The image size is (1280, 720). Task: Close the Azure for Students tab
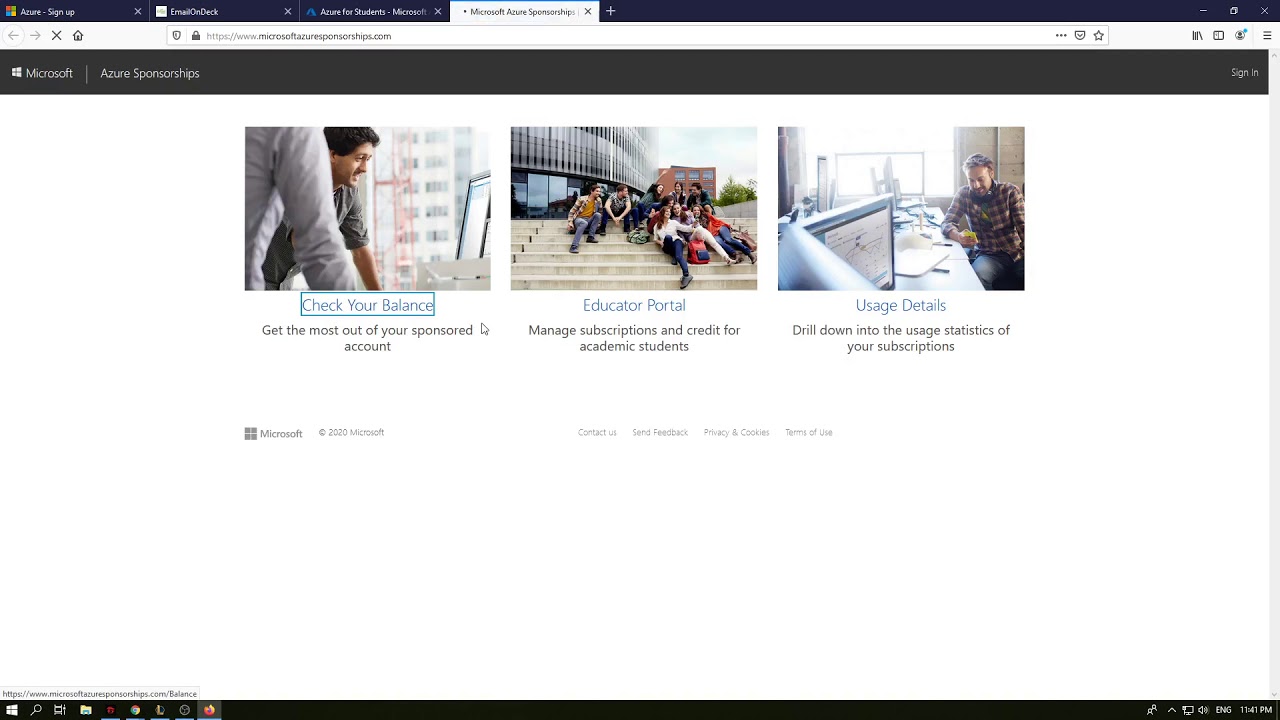click(x=438, y=12)
